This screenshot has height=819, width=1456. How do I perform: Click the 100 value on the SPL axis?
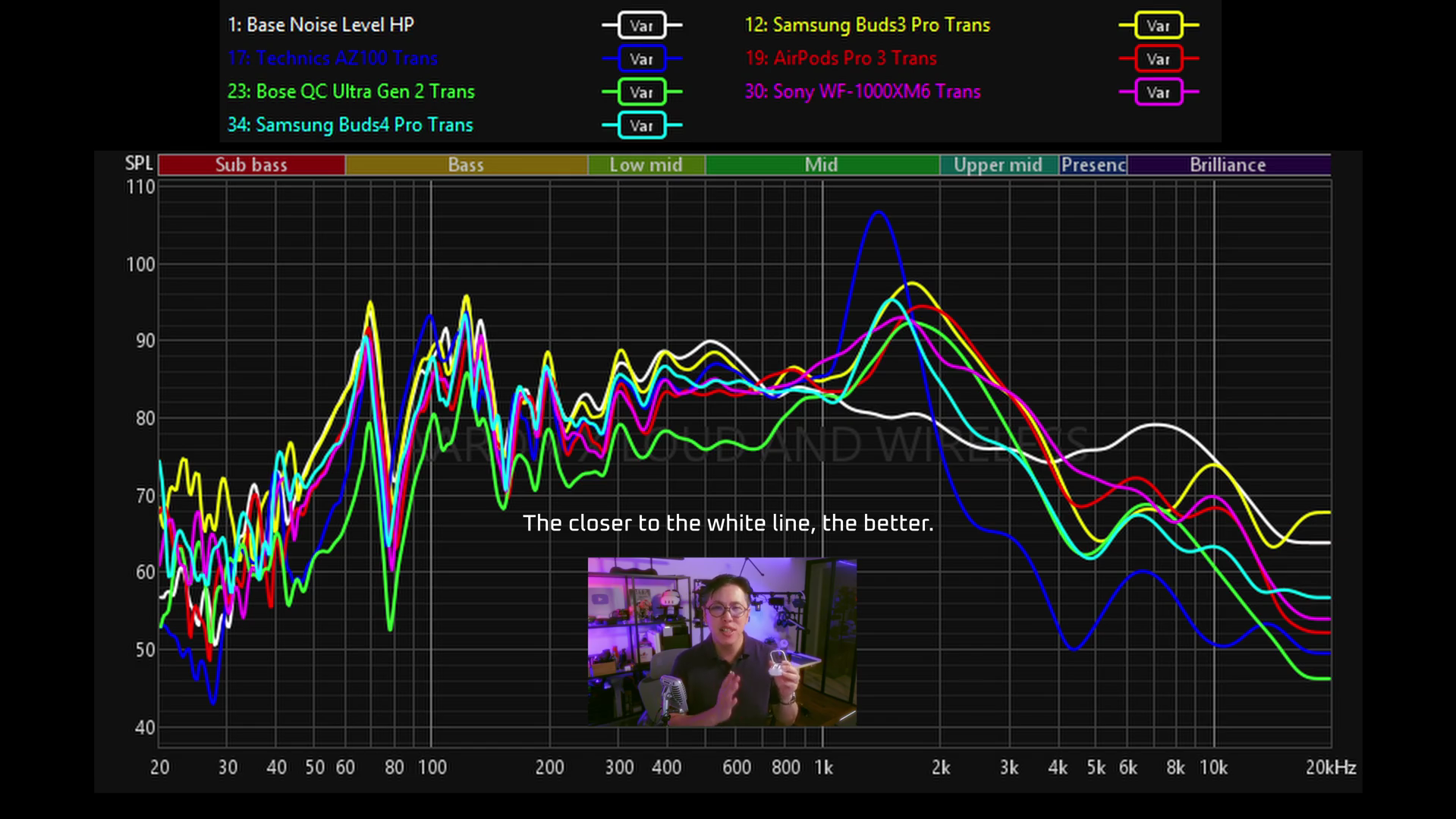(x=140, y=265)
